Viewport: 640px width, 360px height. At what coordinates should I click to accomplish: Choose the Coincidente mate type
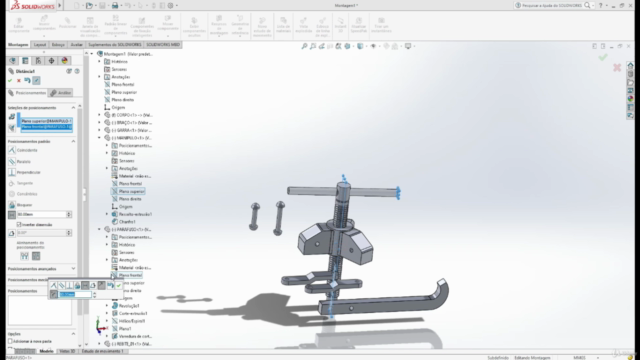pyautogui.click(x=23, y=150)
